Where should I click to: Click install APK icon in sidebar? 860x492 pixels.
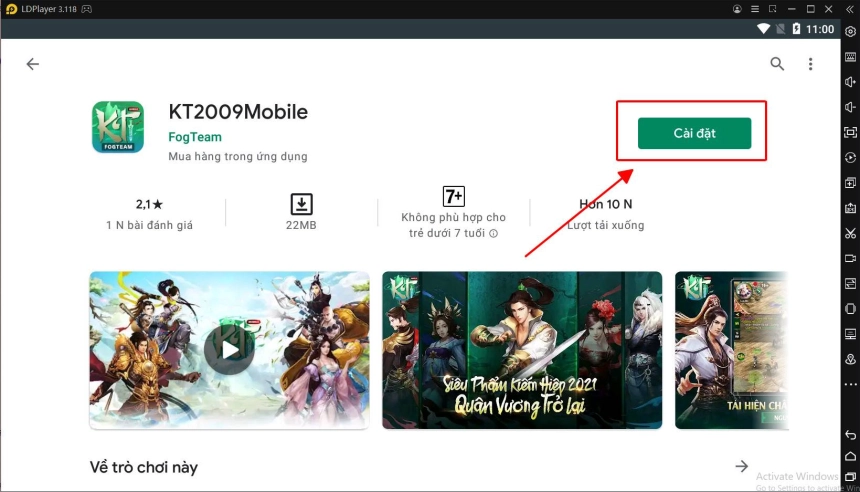[x=851, y=208]
